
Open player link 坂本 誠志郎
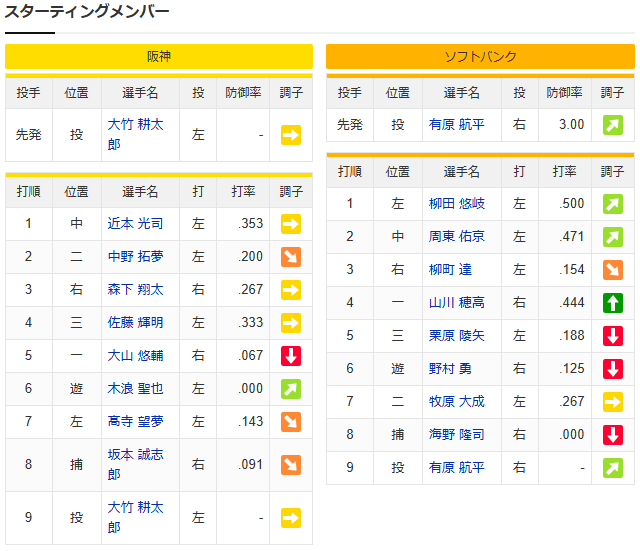[x=135, y=464]
